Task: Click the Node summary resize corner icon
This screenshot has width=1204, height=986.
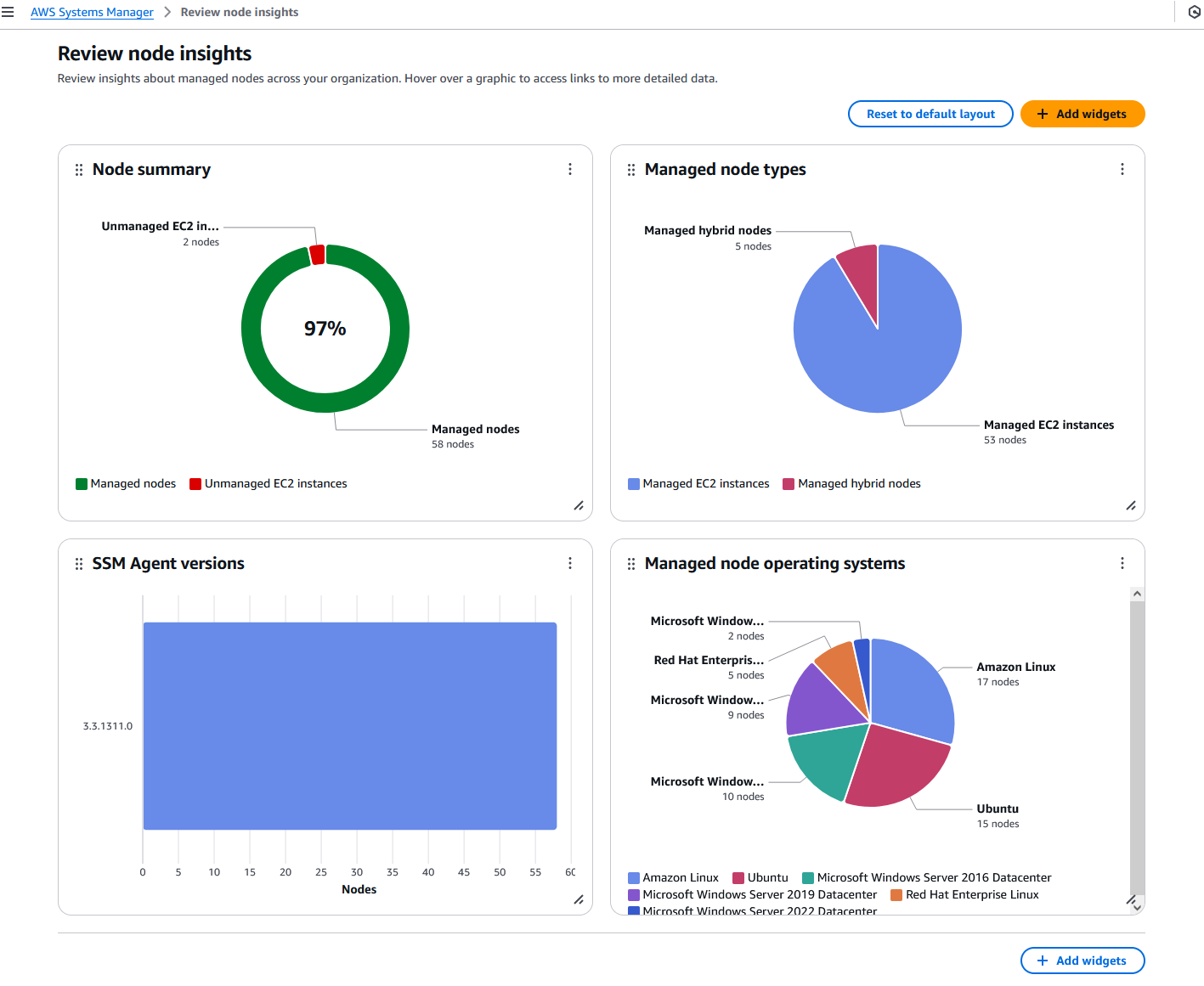Action: coord(579,505)
